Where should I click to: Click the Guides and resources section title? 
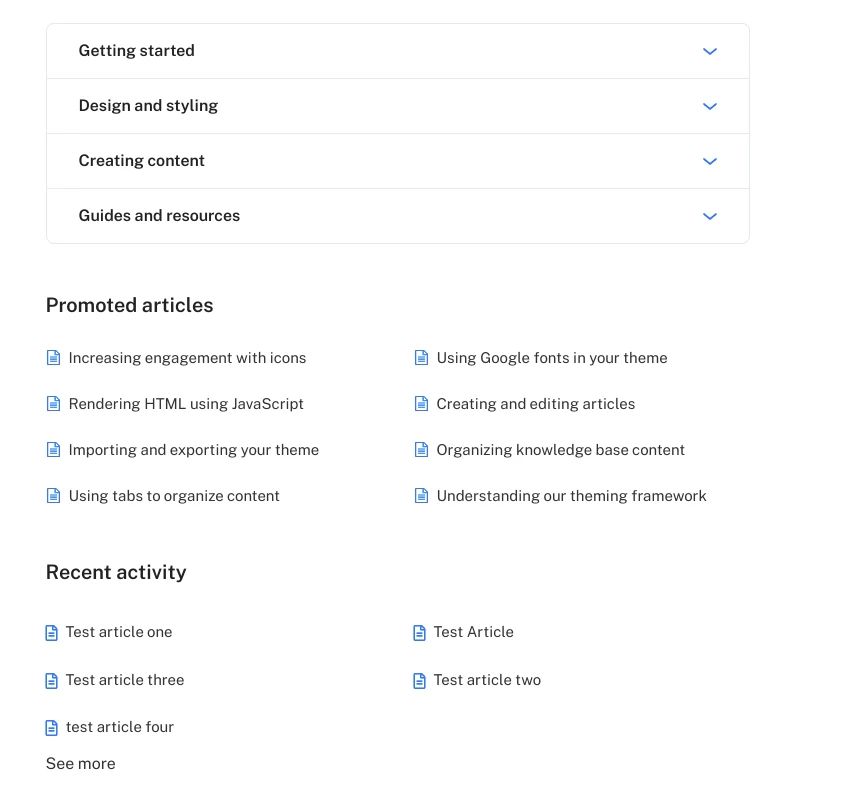pyautogui.click(x=159, y=216)
